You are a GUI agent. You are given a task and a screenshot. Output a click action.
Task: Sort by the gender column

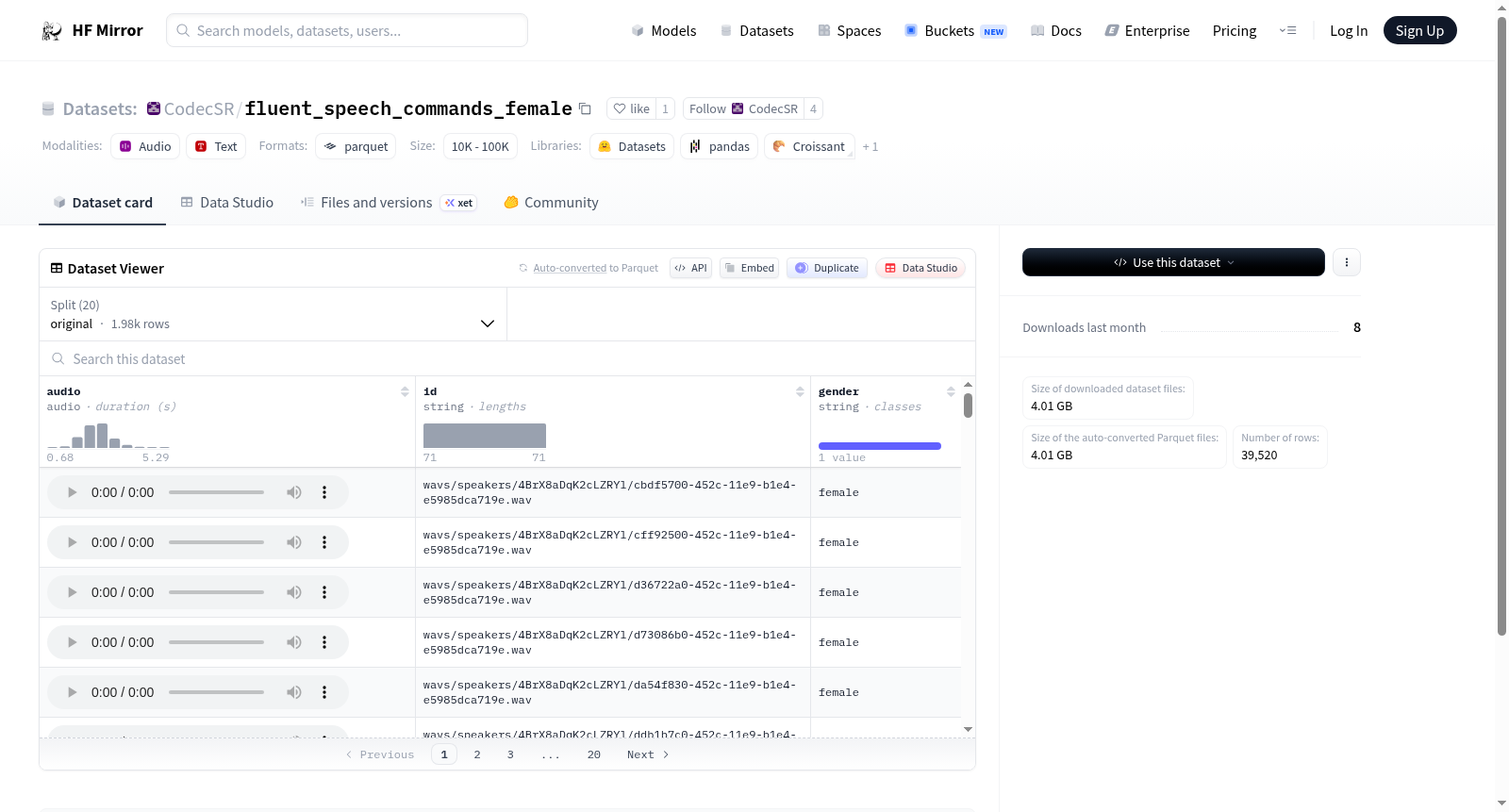[x=951, y=391]
